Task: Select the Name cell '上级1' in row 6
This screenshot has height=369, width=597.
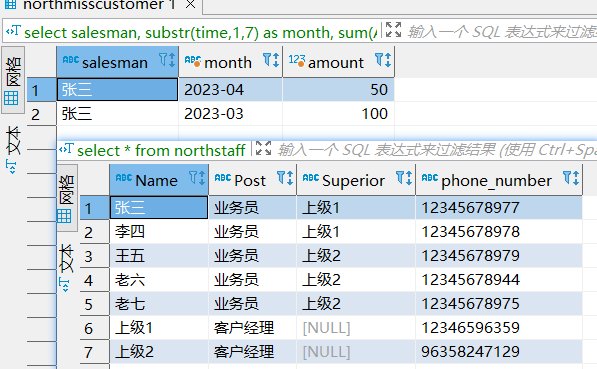Action: coord(159,328)
